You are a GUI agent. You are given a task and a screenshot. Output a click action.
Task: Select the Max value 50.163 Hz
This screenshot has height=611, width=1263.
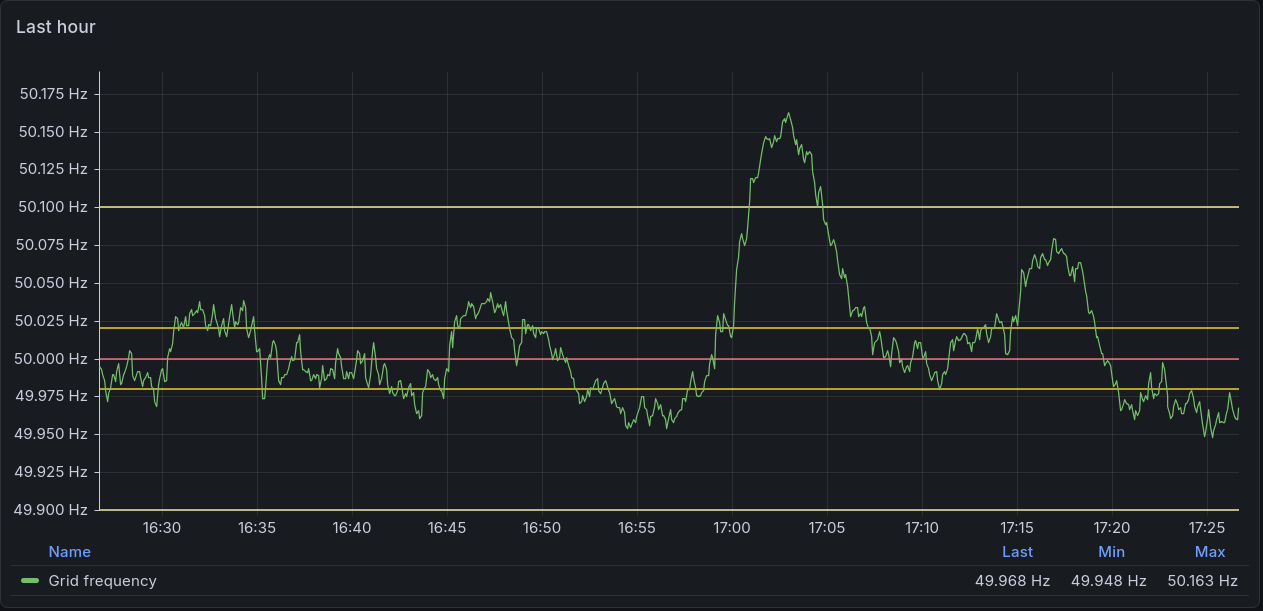[1202, 580]
